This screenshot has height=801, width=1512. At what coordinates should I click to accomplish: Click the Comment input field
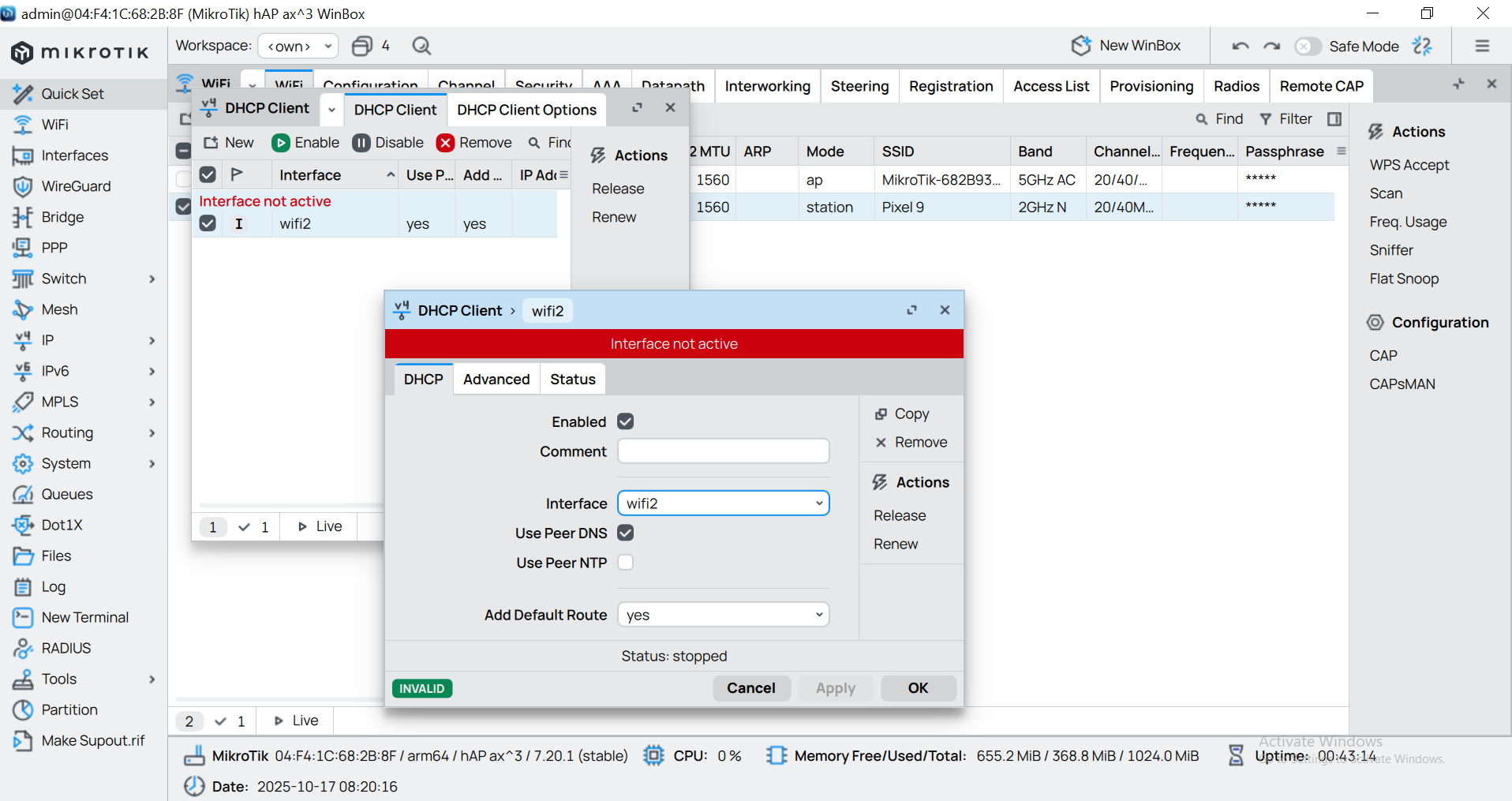(724, 451)
